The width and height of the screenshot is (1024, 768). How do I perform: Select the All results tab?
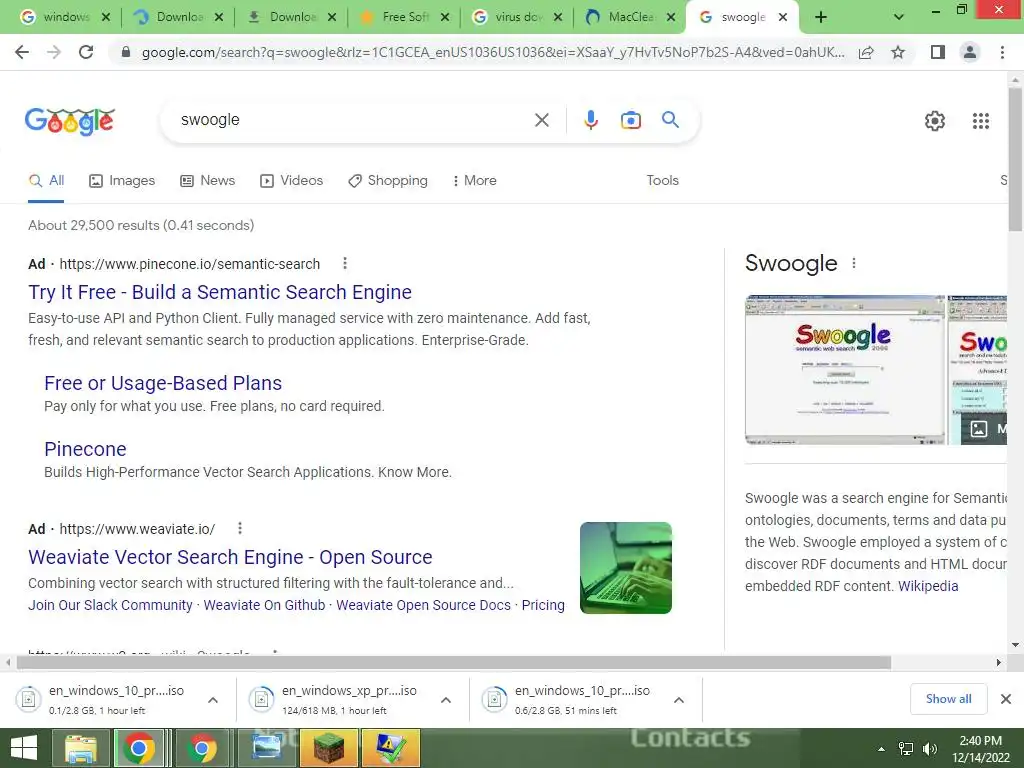click(x=46, y=181)
